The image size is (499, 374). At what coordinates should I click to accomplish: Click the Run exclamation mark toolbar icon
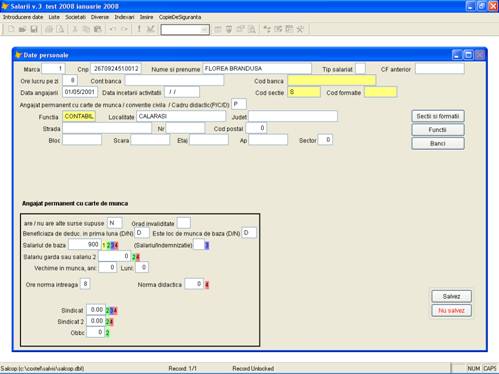pyautogui.click(x=139, y=29)
